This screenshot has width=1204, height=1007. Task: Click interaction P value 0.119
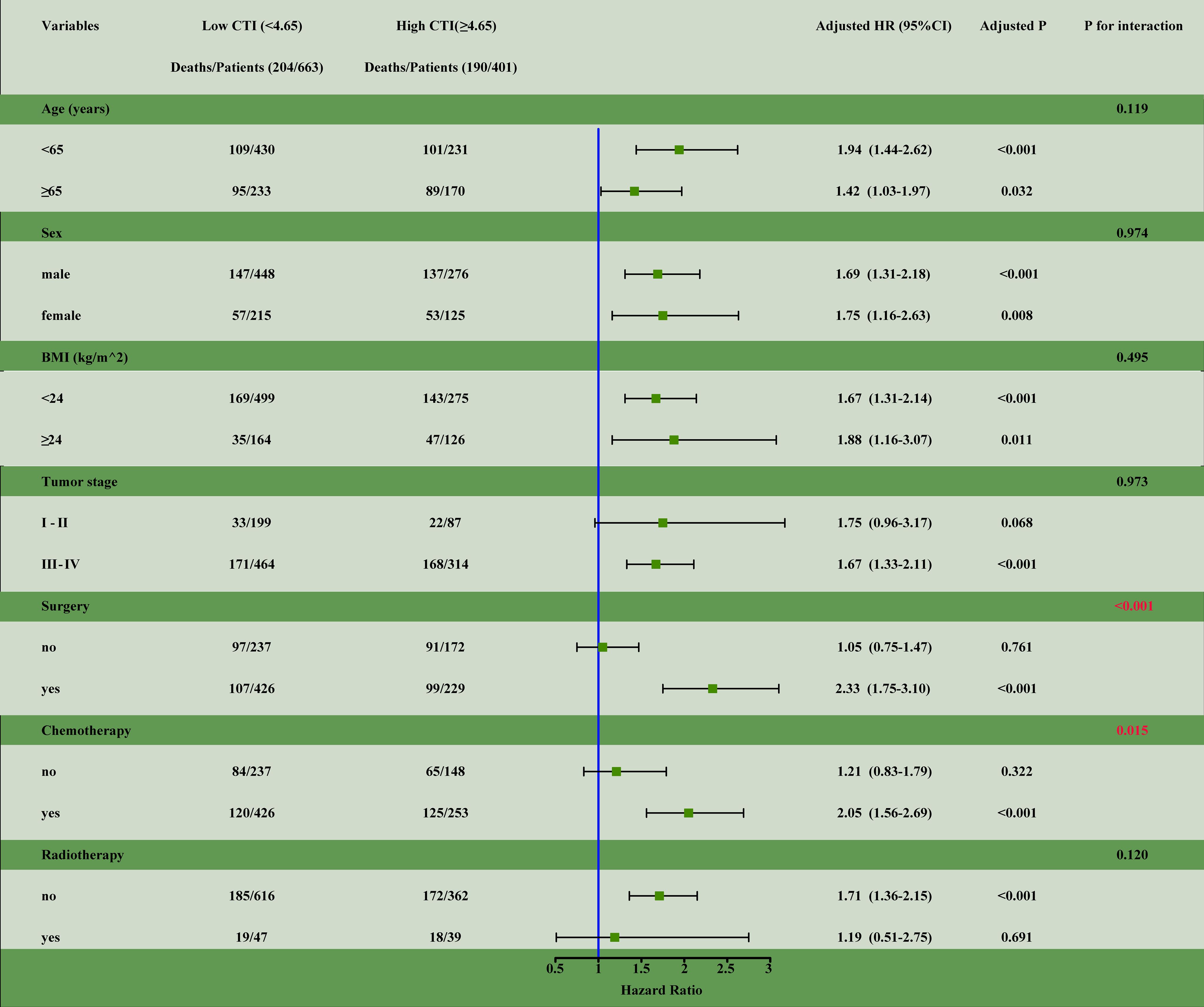(1132, 109)
